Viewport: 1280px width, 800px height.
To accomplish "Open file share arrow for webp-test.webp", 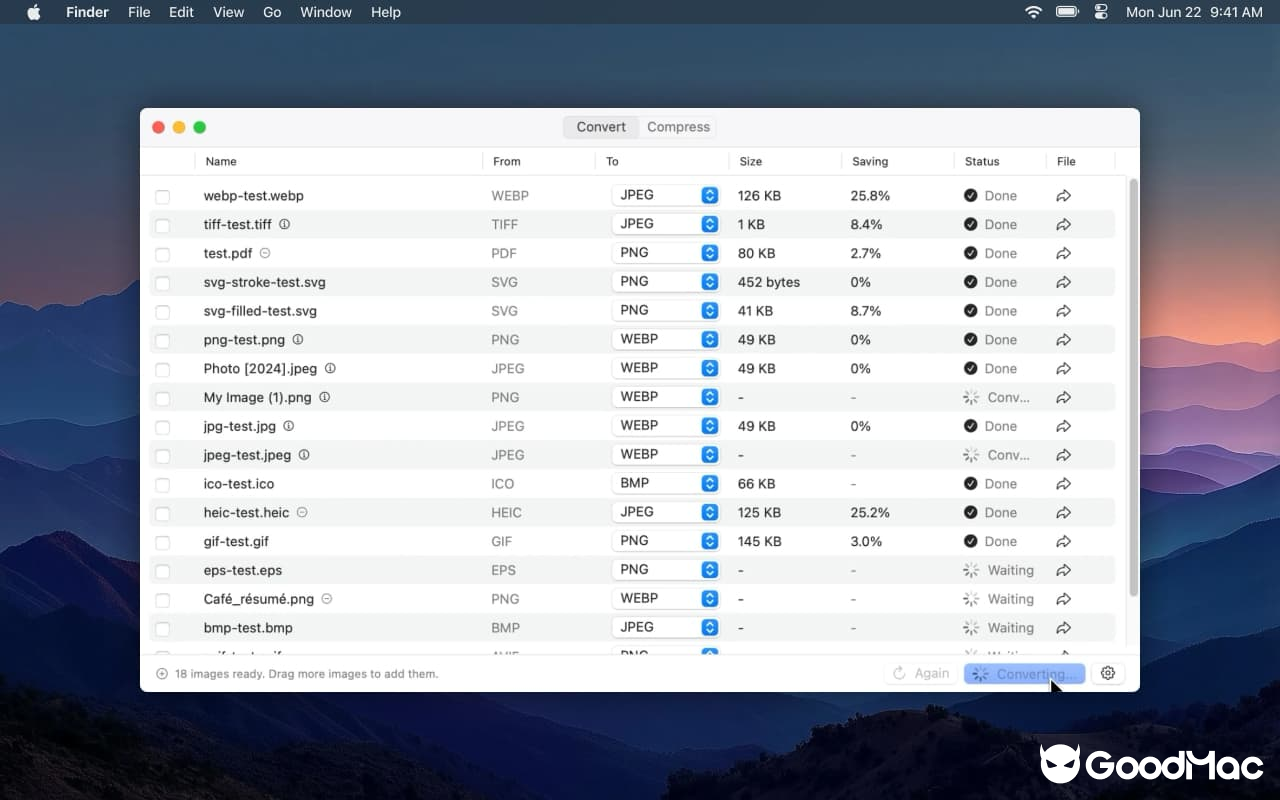I will point(1064,196).
